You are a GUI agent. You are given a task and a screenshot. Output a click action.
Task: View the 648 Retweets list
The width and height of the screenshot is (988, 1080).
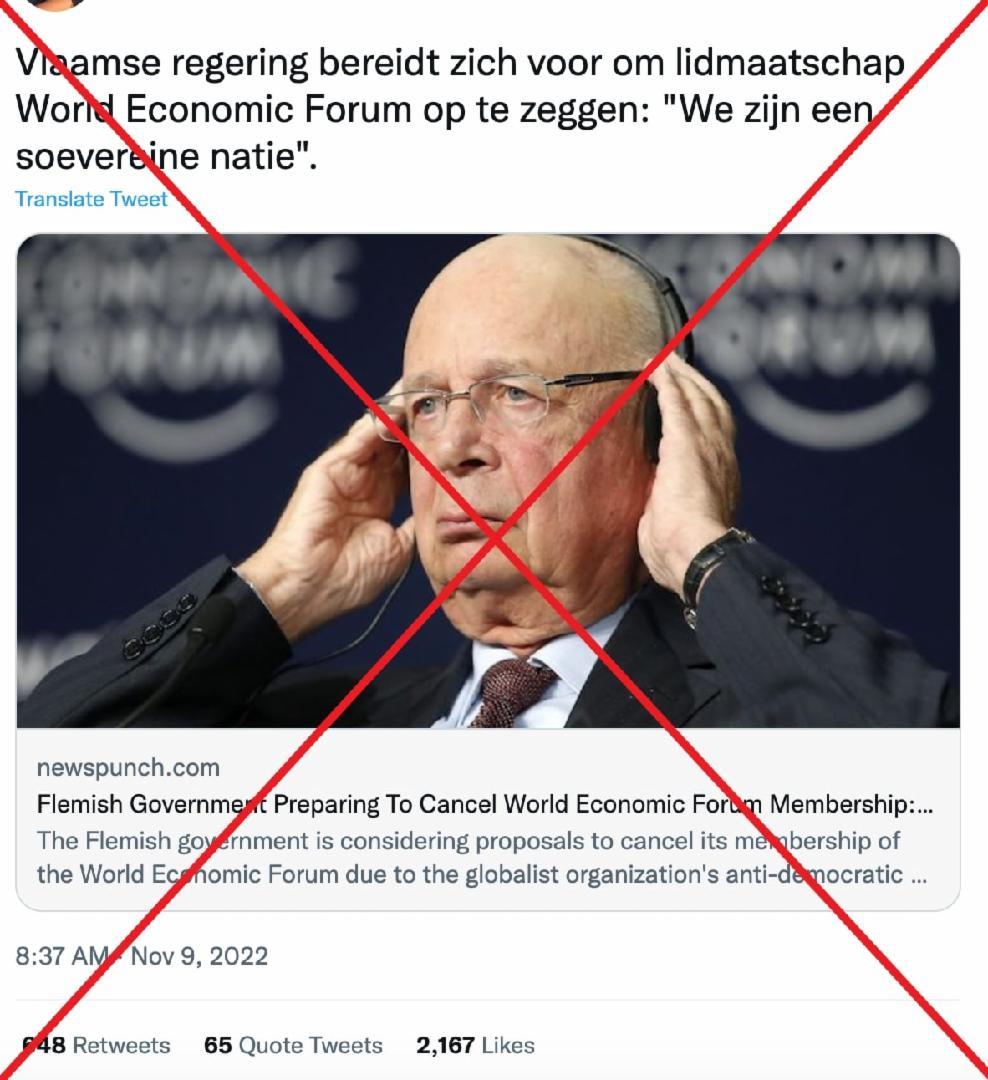coord(96,1045)
